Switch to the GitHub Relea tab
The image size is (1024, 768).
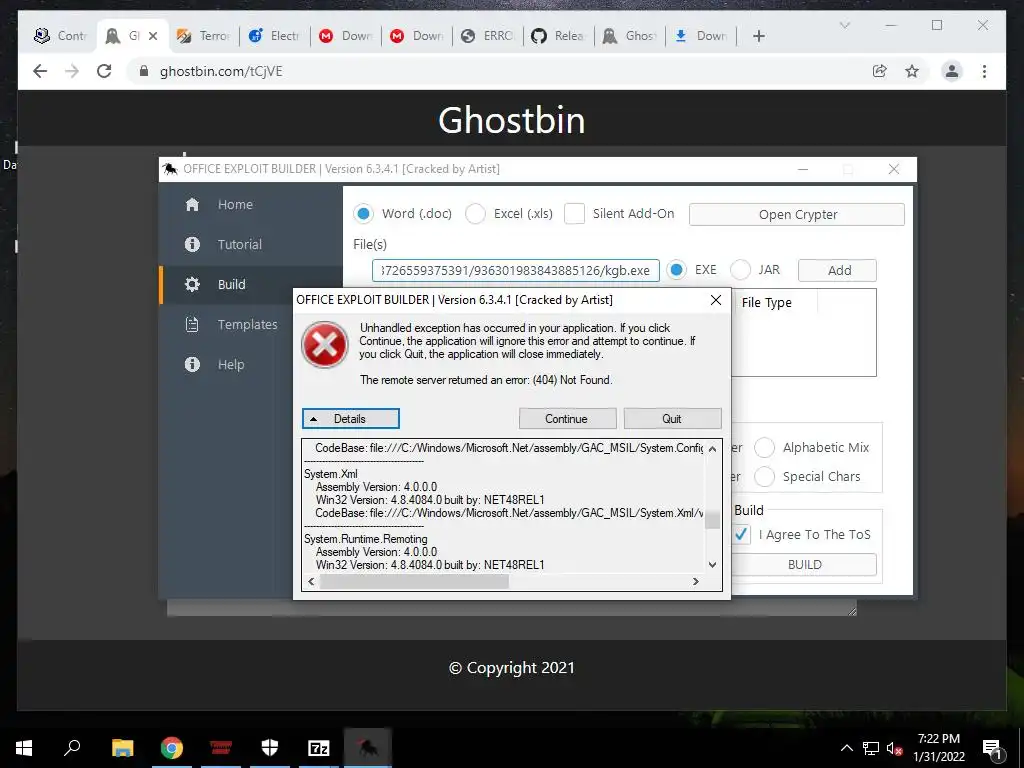click(x=558, y=36)
